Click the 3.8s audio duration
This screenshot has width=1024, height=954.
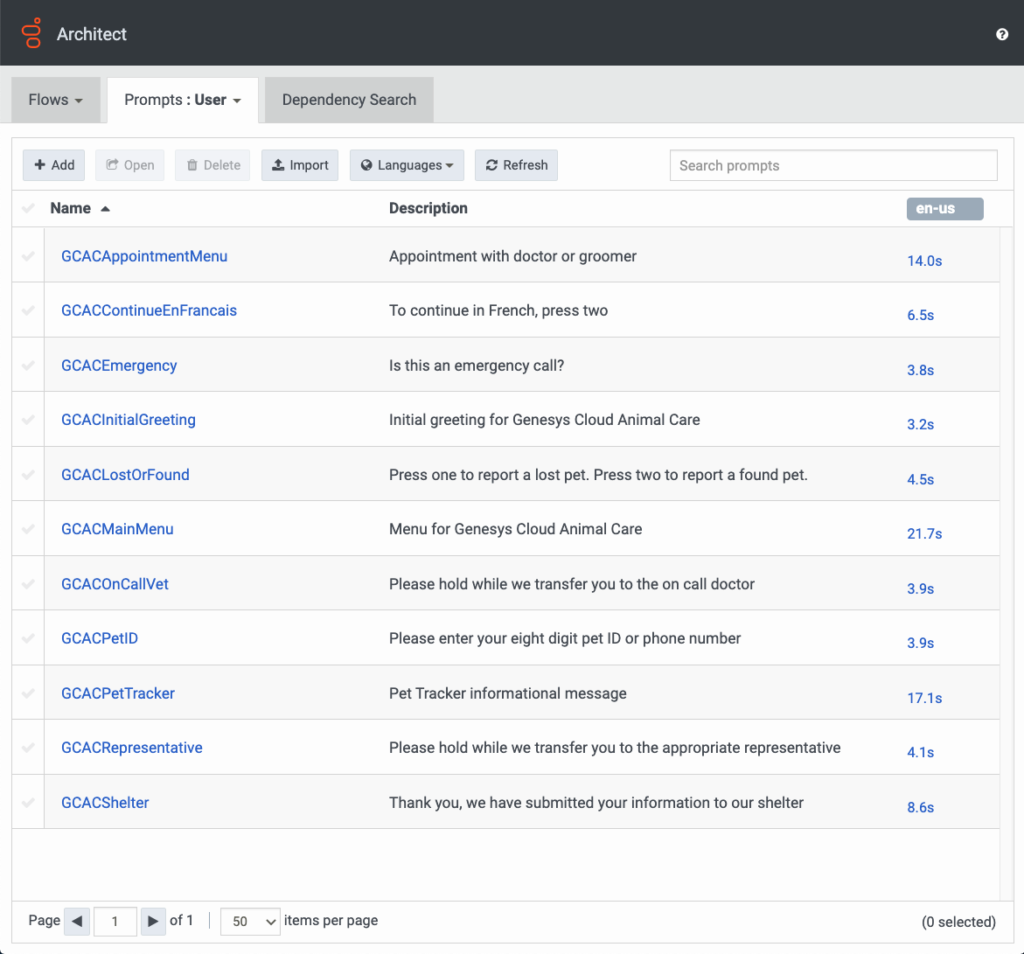pos(920,370)
